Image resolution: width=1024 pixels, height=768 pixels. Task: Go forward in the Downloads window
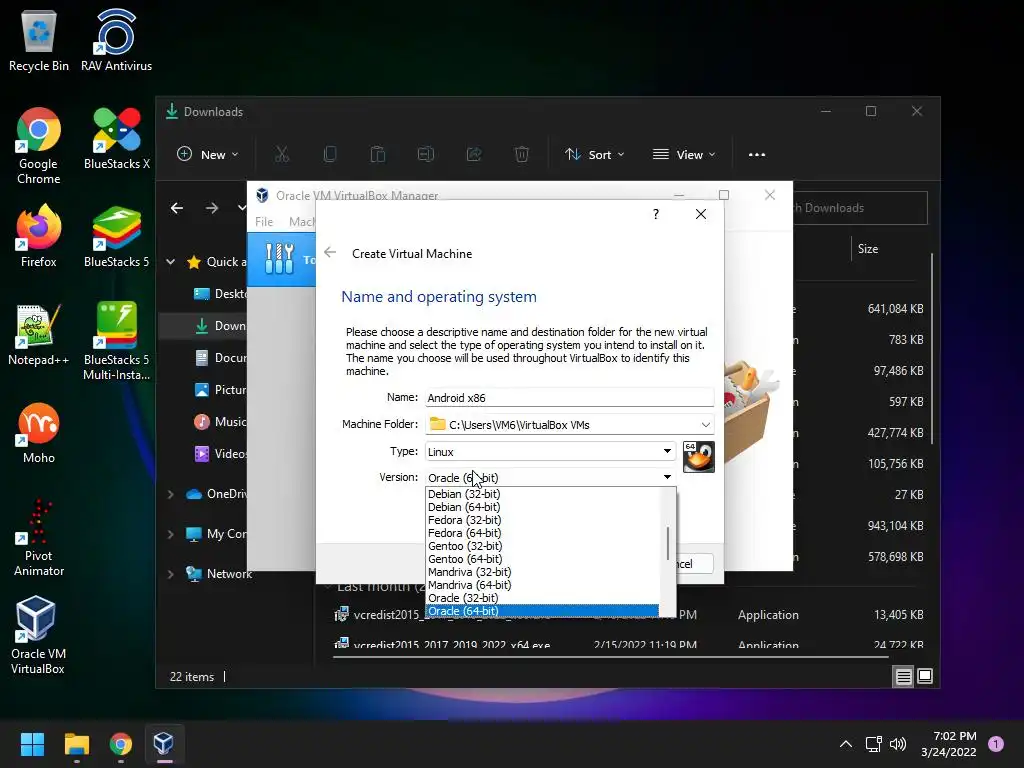(212, 208)
